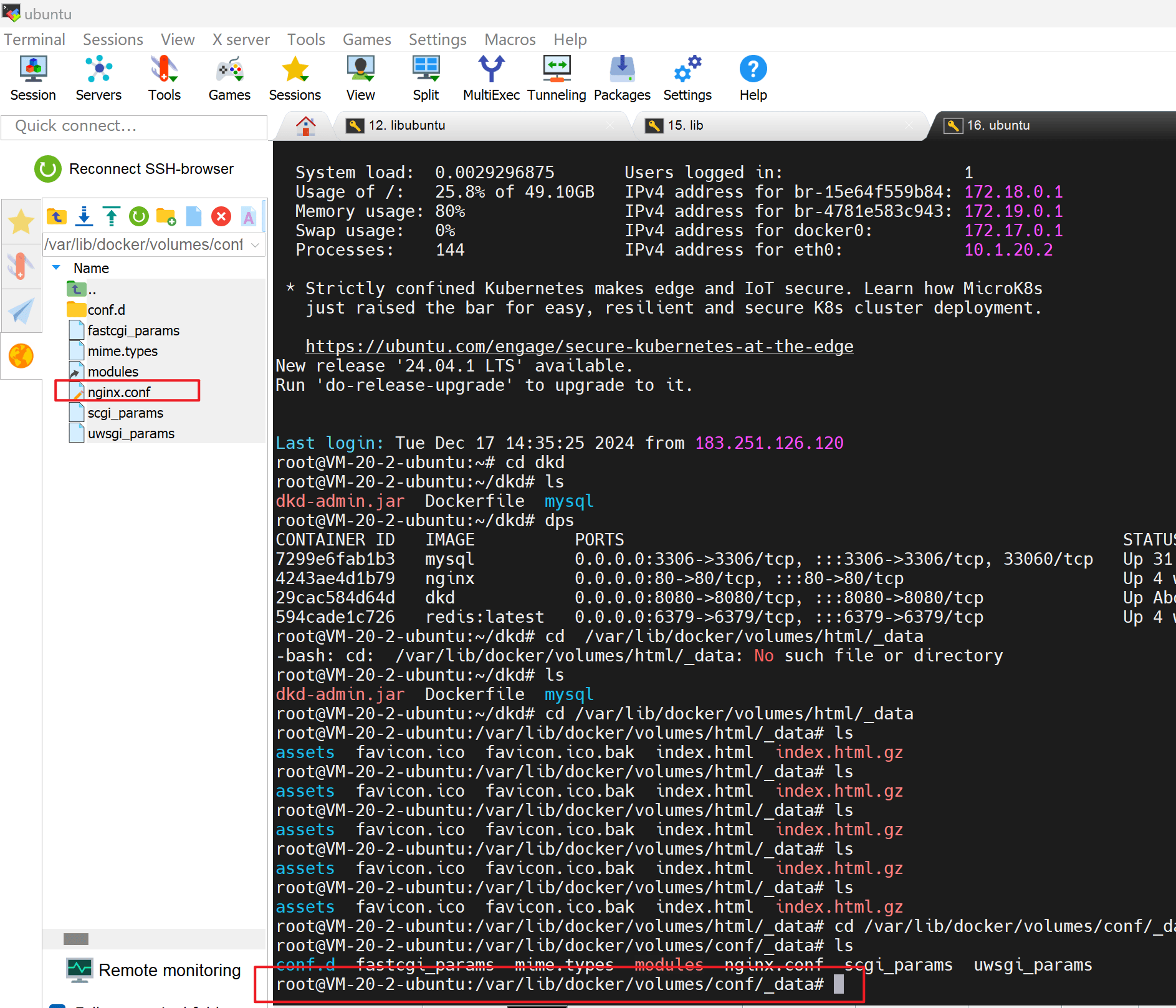The width and height of the screenshot is (1176, 1008).
Task: Open the Macros paper-plane side tab
Action: [21, 311]
